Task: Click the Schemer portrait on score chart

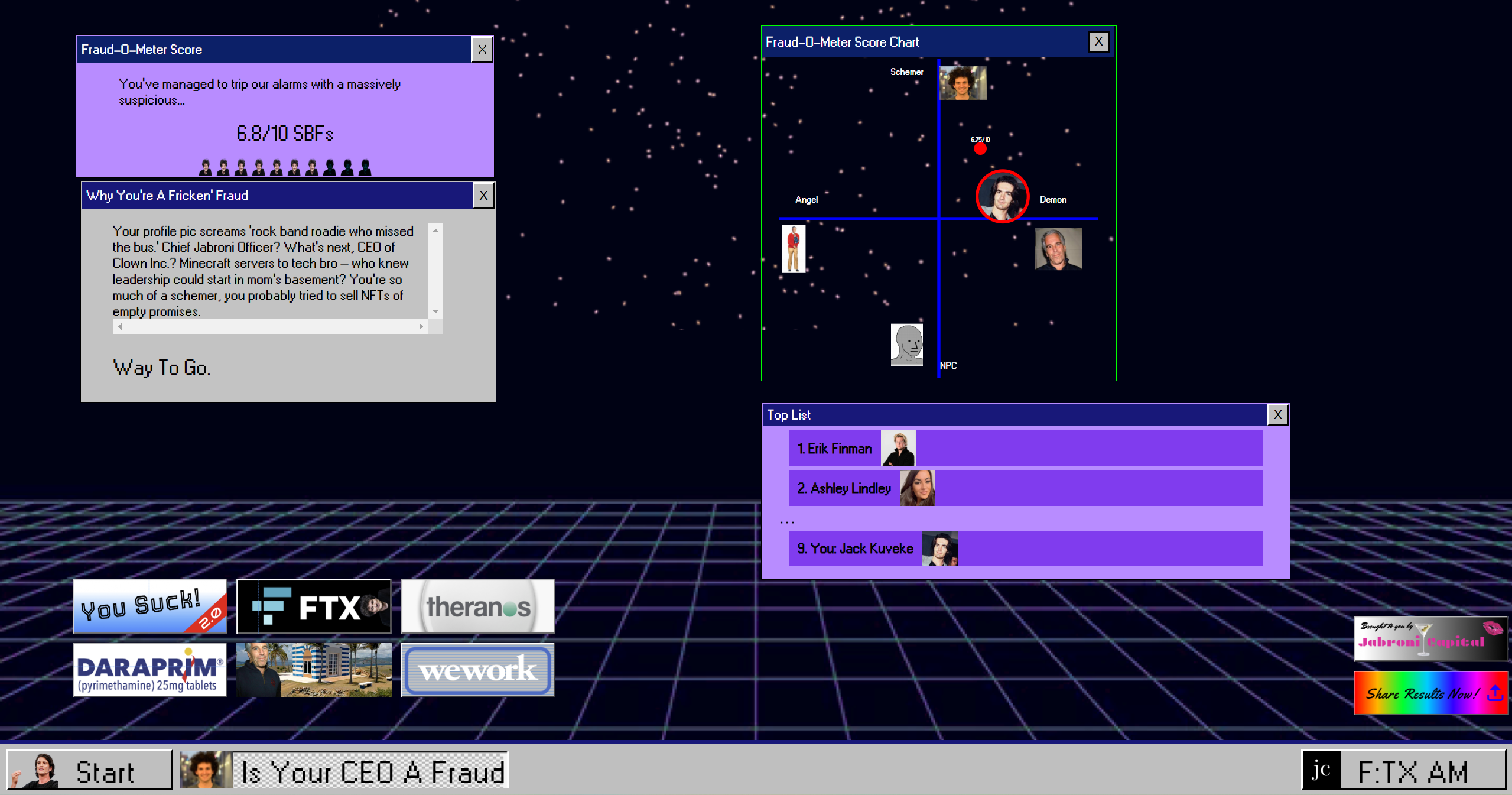Action: click(x=963, y=83)
